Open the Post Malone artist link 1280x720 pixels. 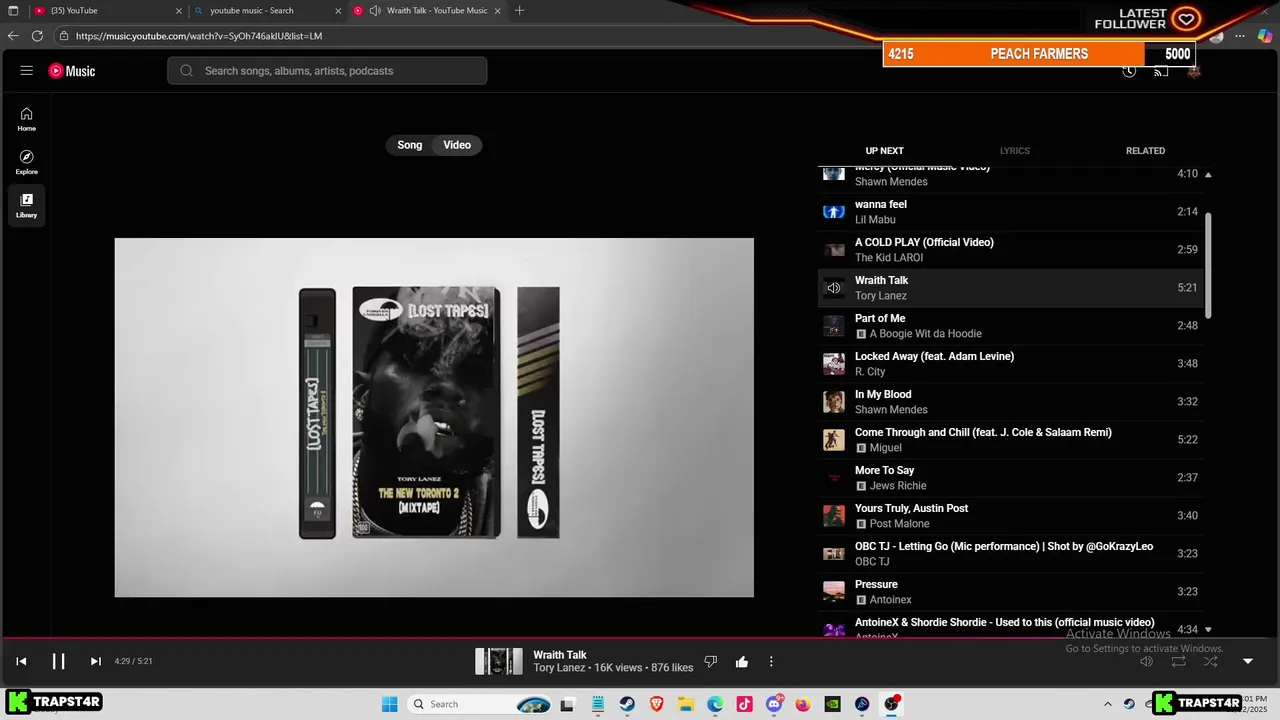[x=899, y=524]
